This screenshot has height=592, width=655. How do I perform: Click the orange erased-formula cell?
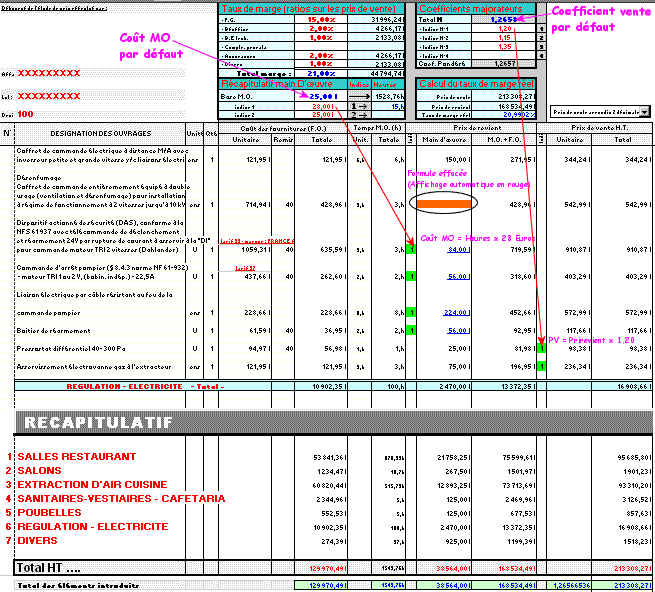click(443, 203)
